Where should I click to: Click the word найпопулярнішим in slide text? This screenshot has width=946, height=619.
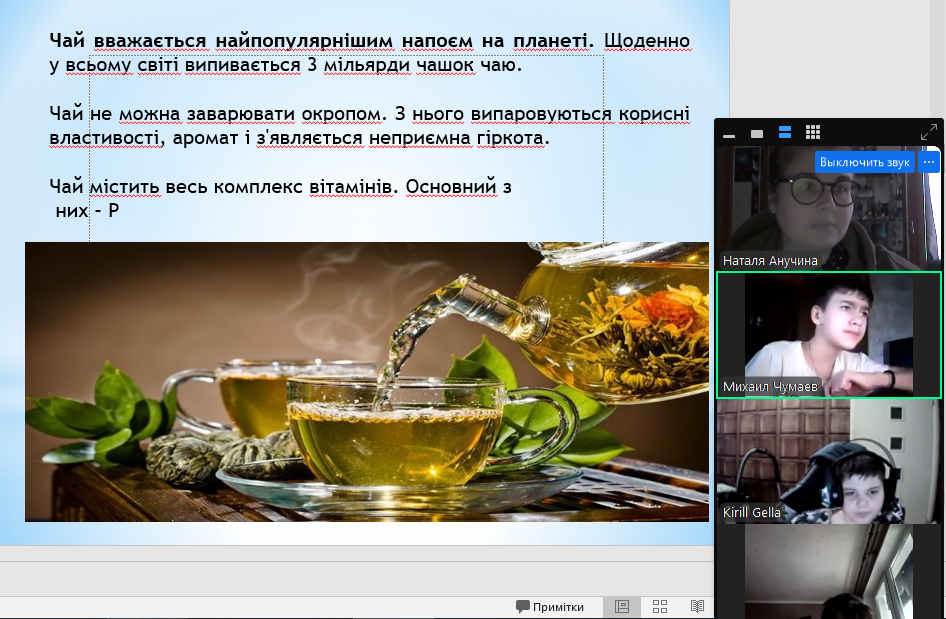click(x=303, y=41)
